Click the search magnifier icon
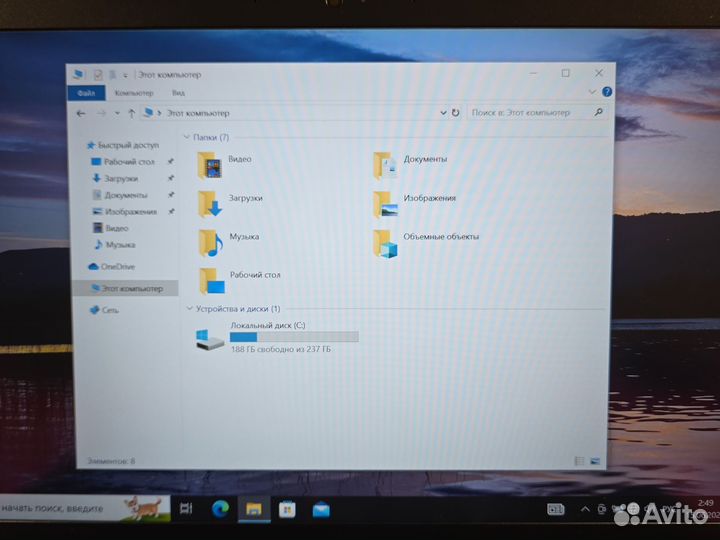 point(598,112)
